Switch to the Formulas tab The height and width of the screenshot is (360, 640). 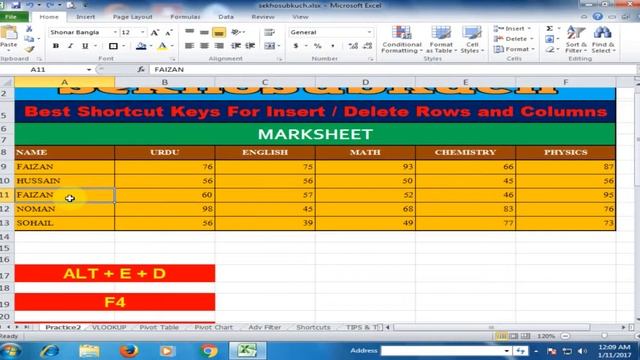[185, 17]
